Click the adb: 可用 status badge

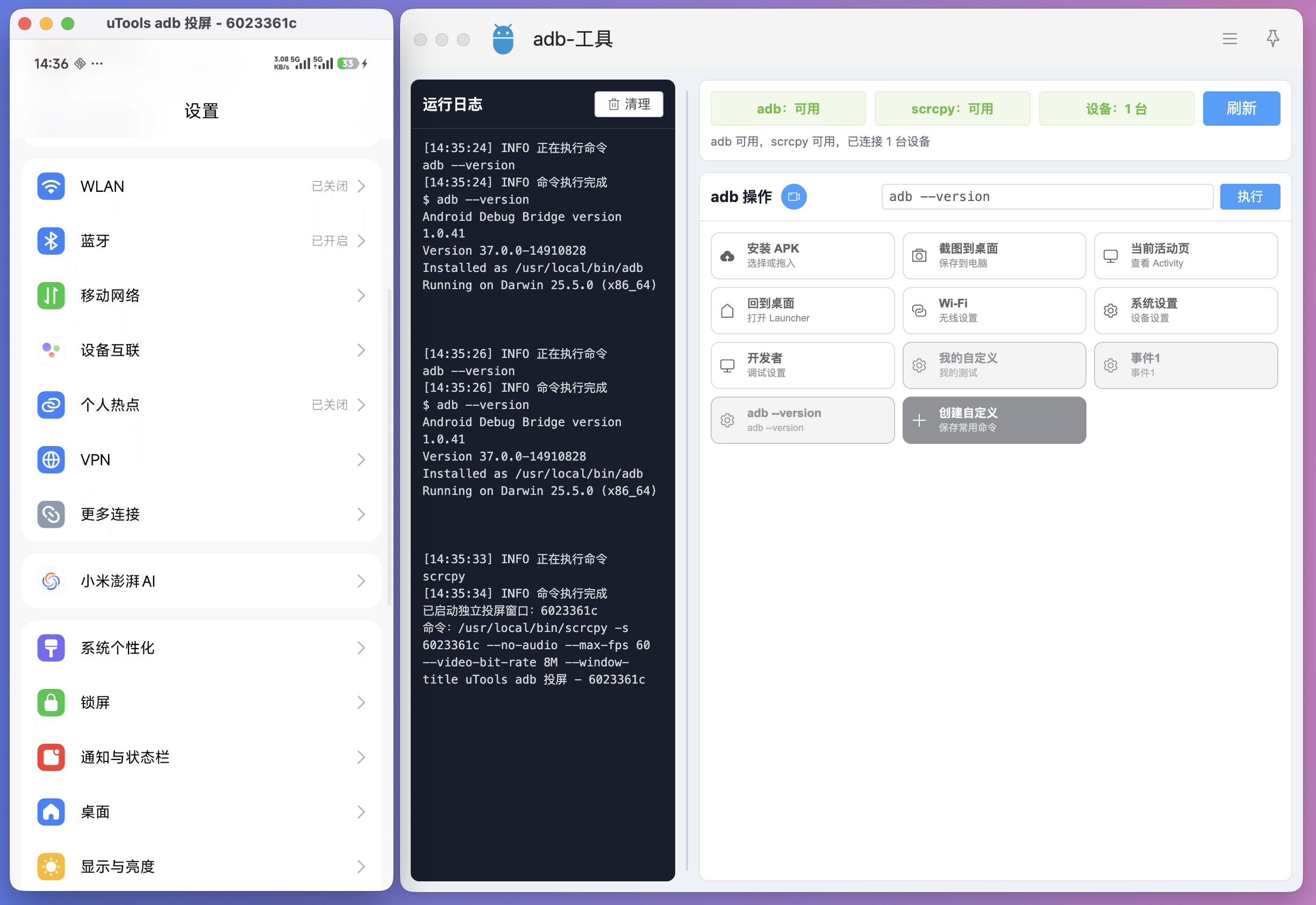788,109
